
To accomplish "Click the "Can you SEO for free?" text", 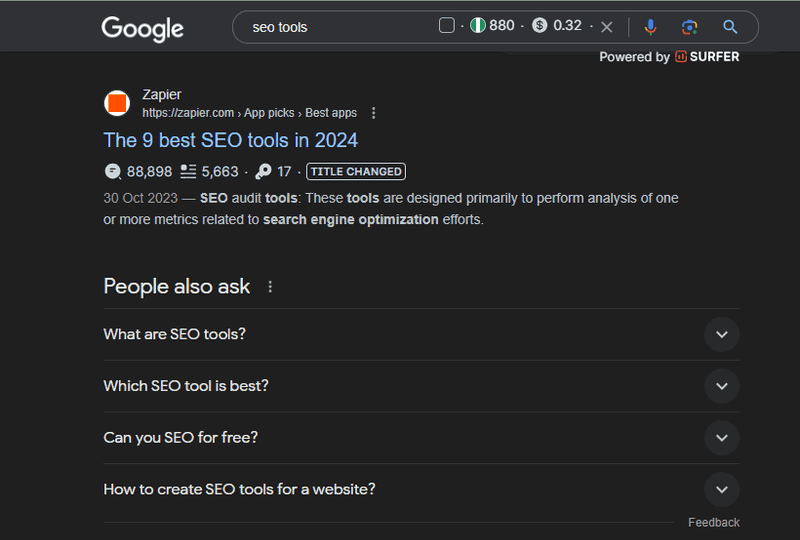I will [x=181, y=438].
